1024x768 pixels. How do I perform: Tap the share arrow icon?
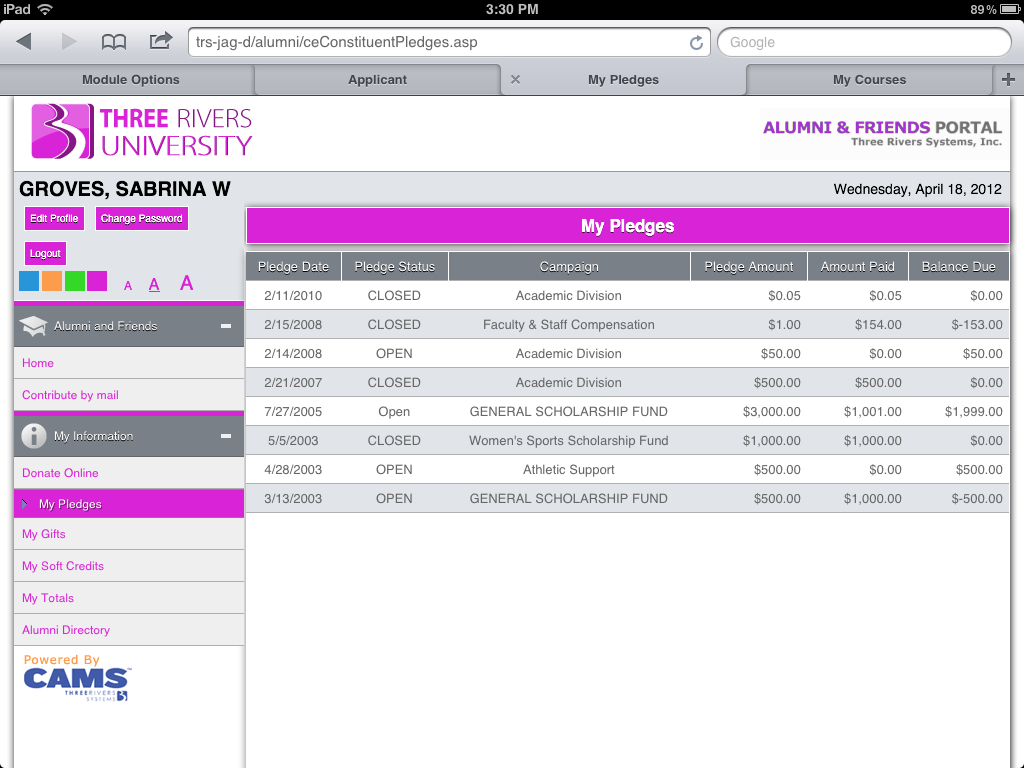(160, 42)
